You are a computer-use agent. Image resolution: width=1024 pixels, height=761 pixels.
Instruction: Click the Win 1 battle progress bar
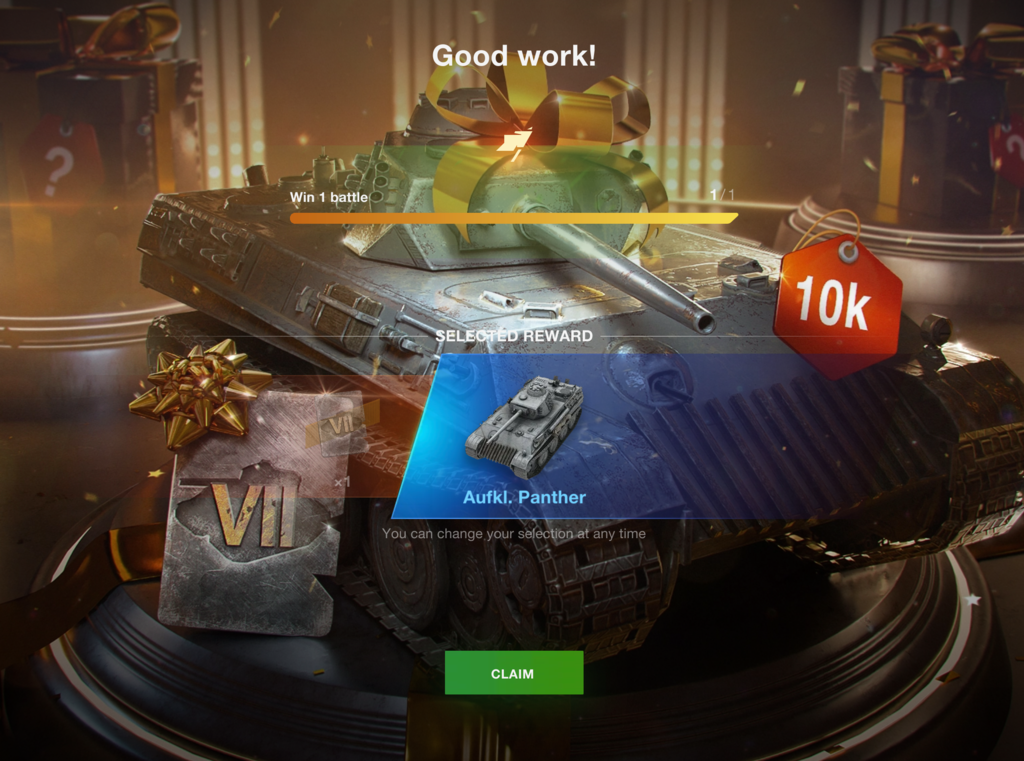click(x=514, y=218)
